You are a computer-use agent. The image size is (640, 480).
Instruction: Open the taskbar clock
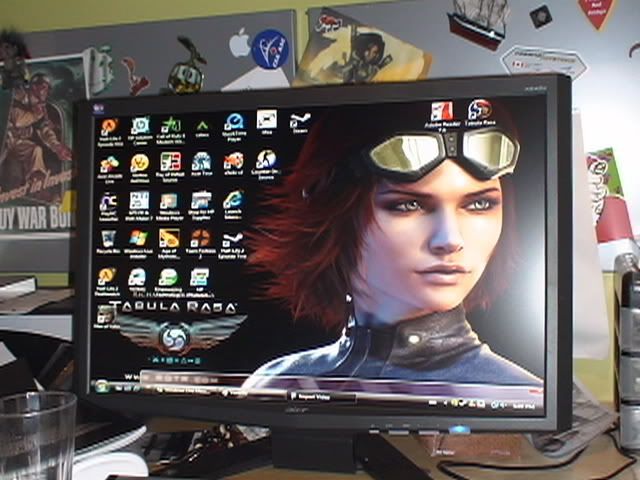pyautogui.click(x=524, y=407)
